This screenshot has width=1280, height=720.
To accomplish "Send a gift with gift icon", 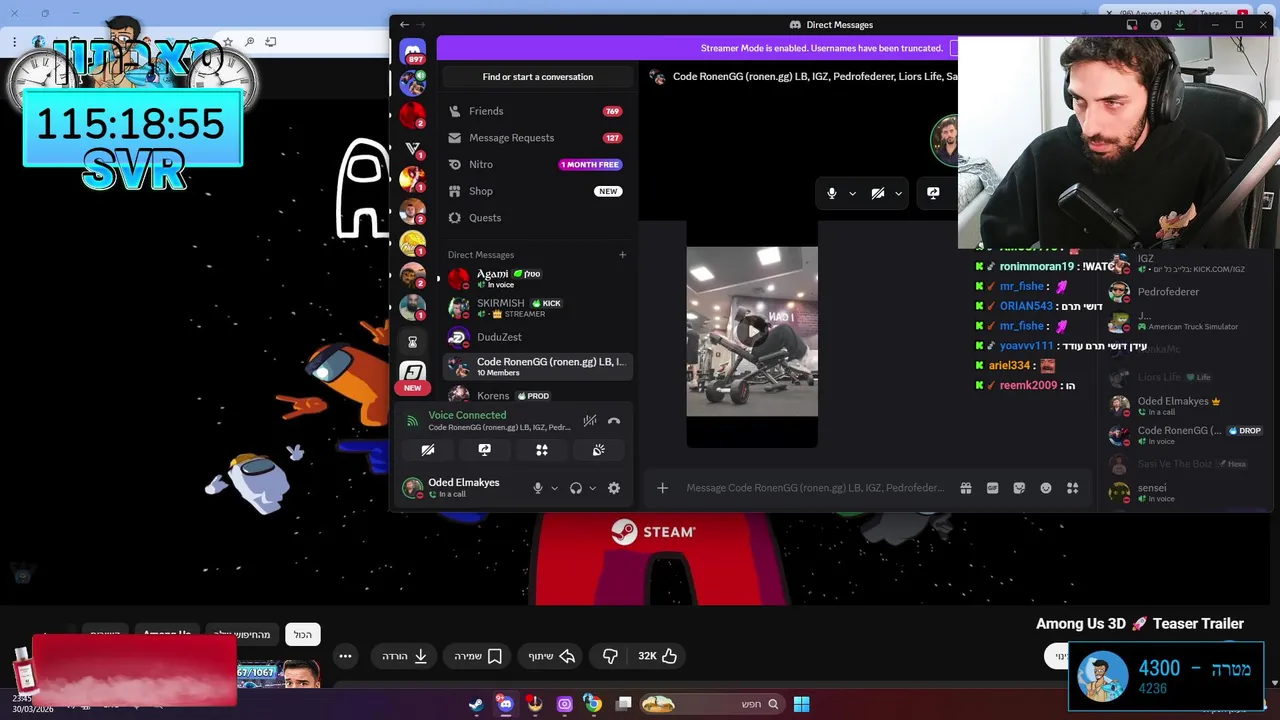I will click(966, 488).
